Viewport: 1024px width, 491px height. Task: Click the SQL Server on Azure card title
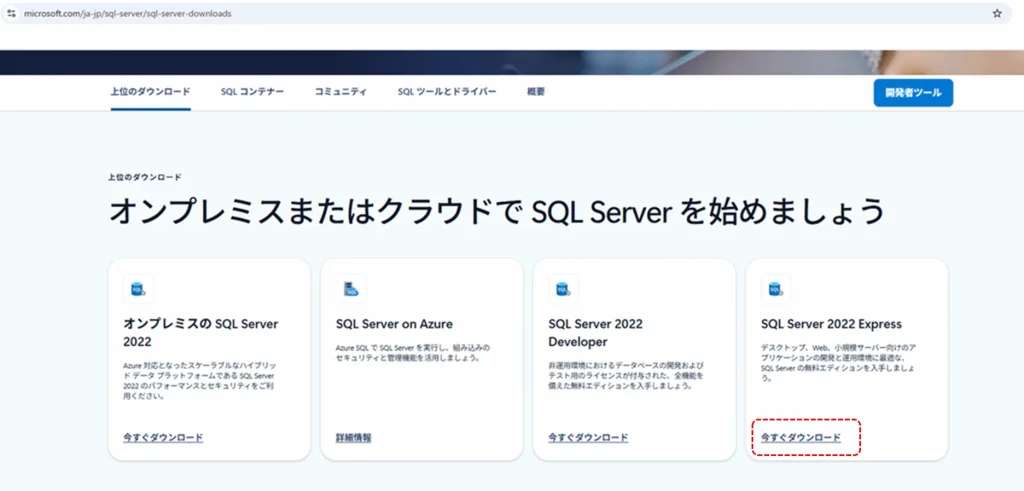(x=394, y=324)
